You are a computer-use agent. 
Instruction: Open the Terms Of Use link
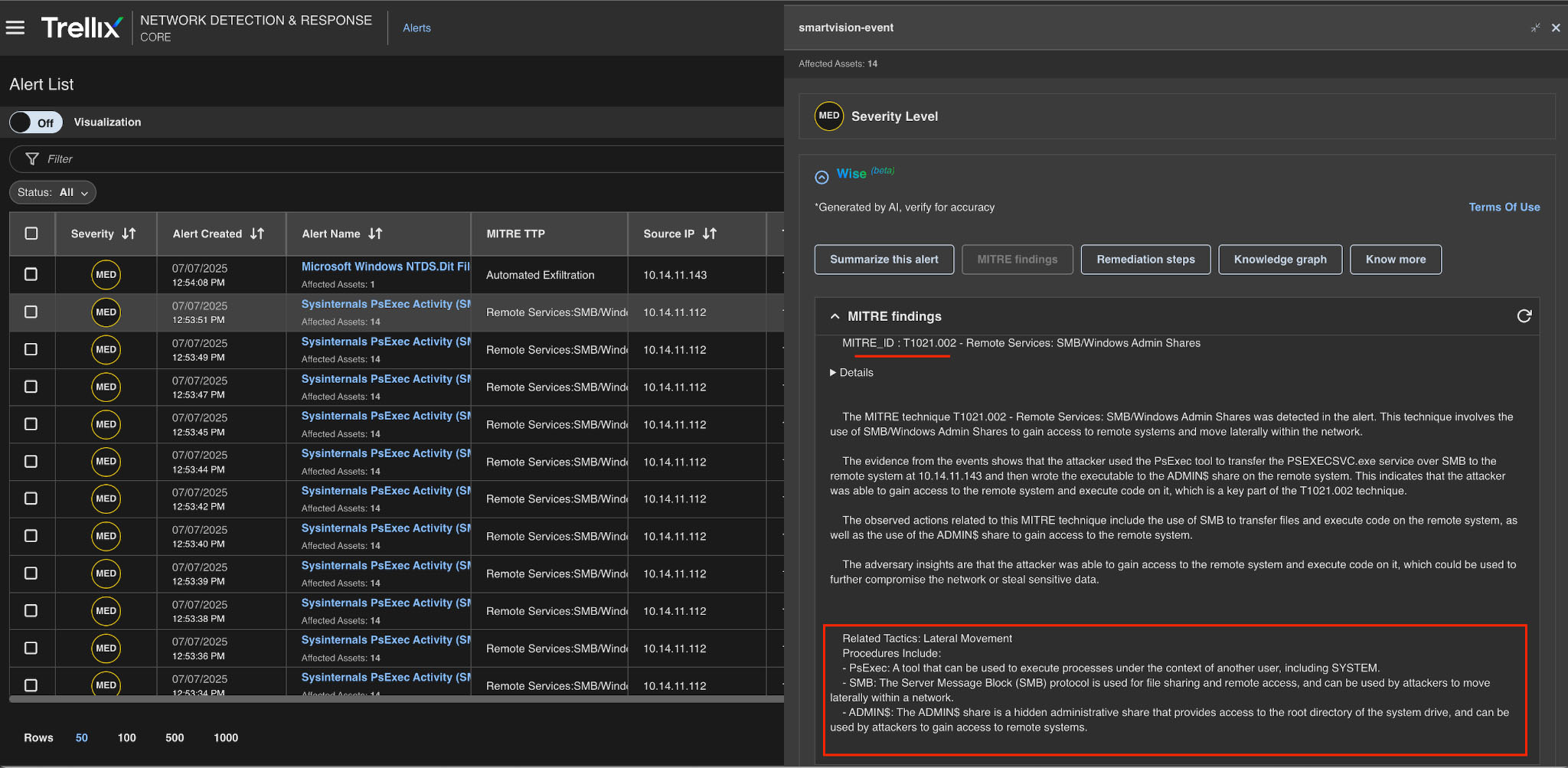(x=1504, y=208)
